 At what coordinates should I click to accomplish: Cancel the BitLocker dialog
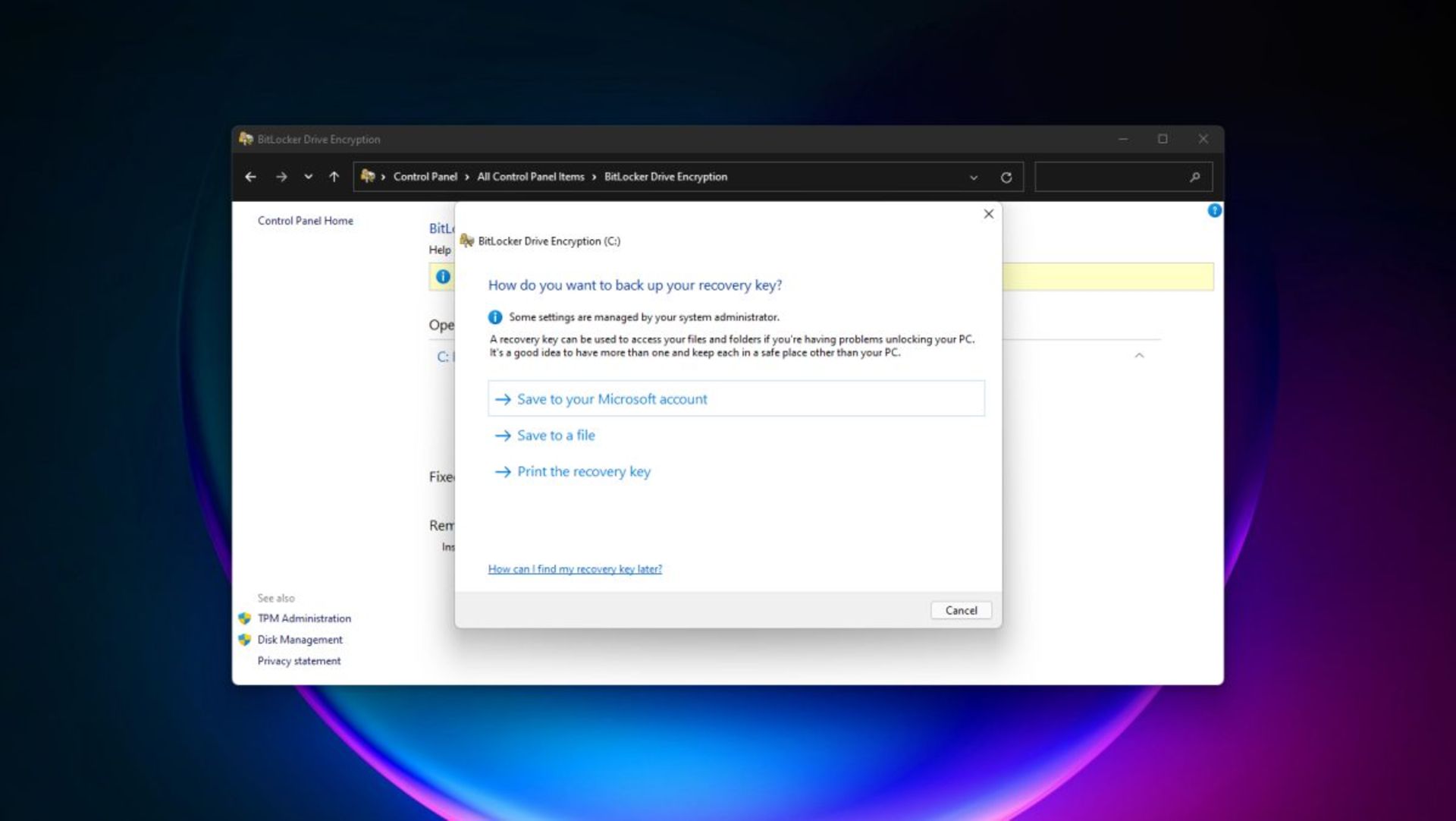961,611
